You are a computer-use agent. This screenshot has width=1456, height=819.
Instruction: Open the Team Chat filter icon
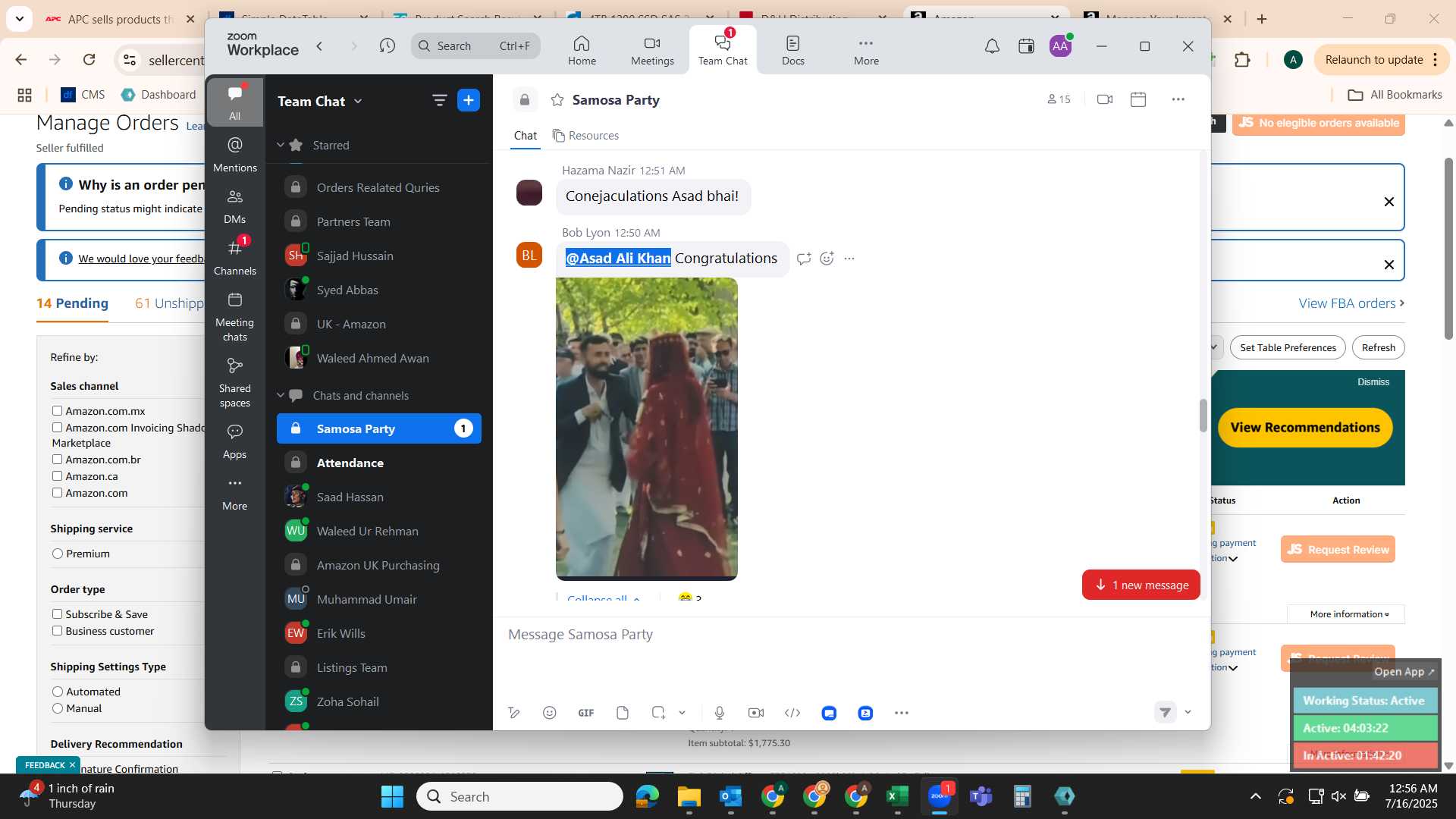[439, 100]
